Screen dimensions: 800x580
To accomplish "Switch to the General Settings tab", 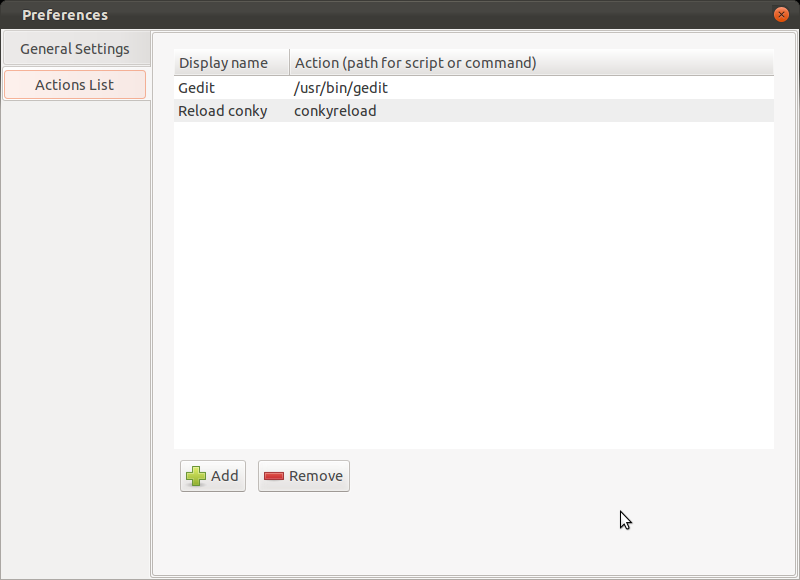I will (x=75, y=49).
